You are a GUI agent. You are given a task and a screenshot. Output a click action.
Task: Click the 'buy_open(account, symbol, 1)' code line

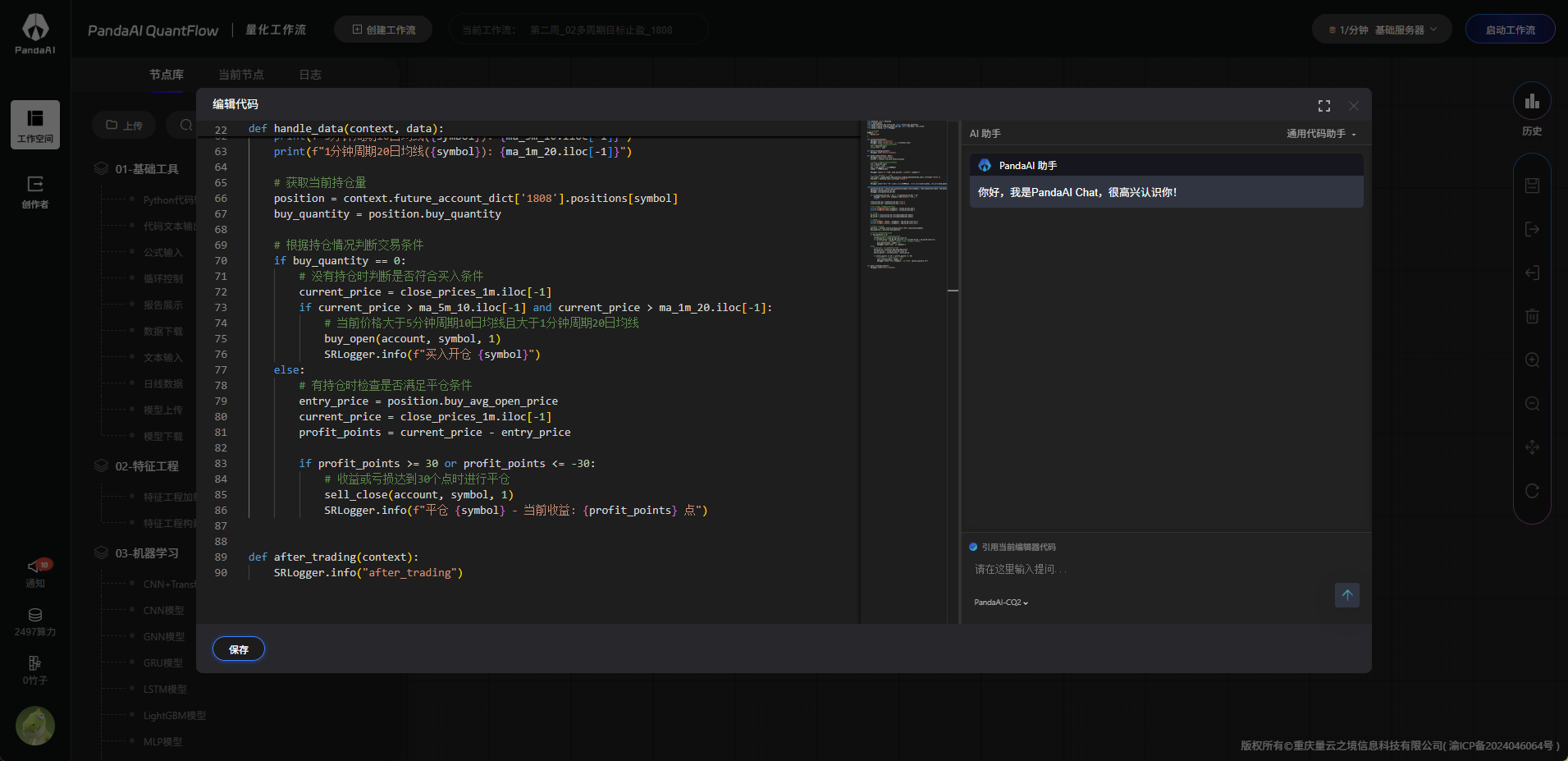[x=412, y=339]
